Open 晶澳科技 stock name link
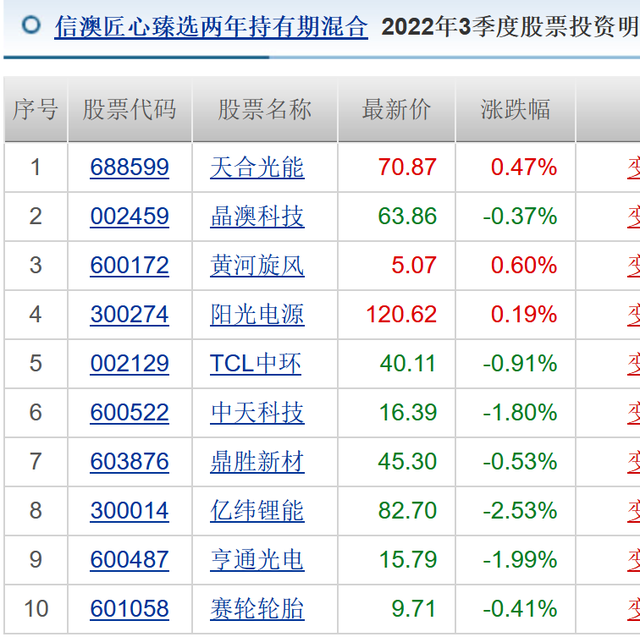Screen dimensions: 640x637 pos(257,216)
